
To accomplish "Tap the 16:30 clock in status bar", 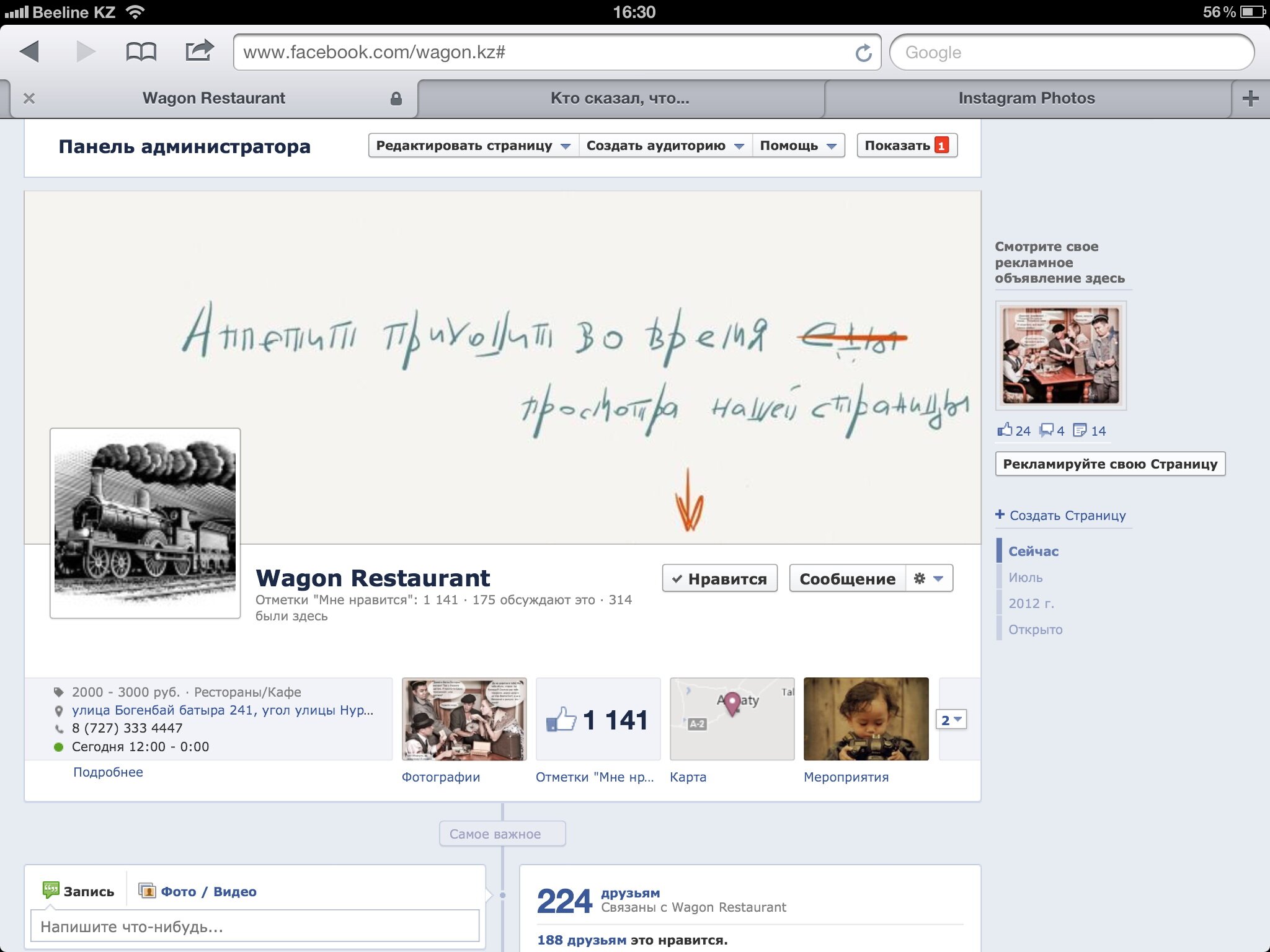I will click(634, 12).
